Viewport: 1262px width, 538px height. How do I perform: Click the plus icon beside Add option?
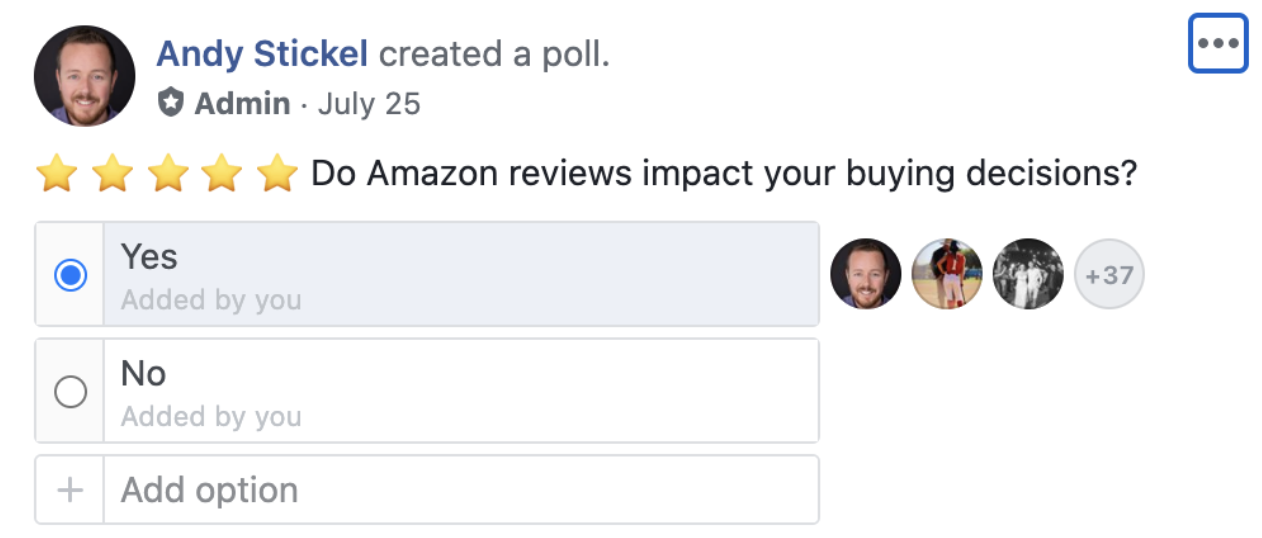70,490
